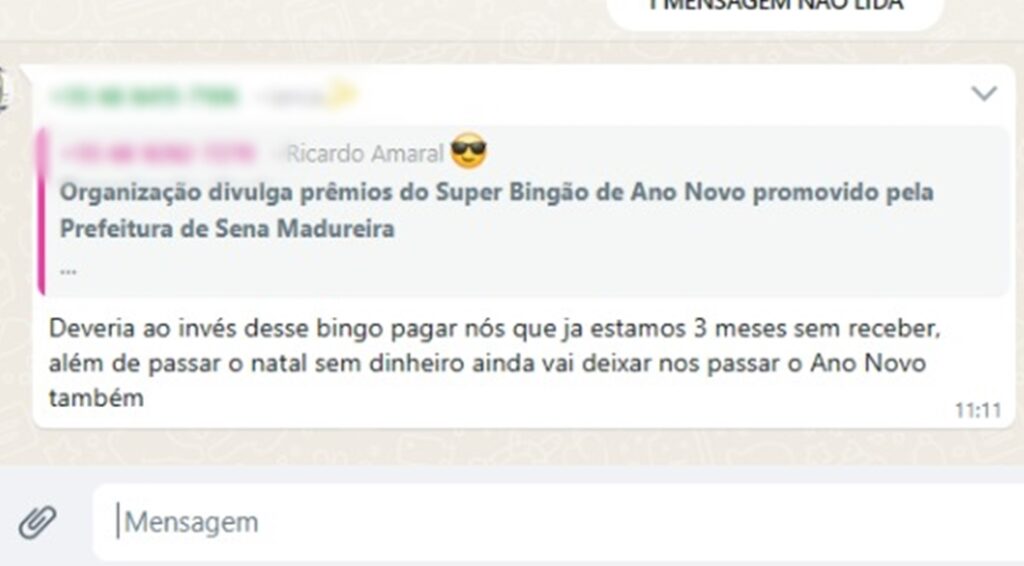Image resolution: width=1024 pixels, height=566 pixels.
Task: Click the message text starting with Deveria
Action: coord(494,362)
